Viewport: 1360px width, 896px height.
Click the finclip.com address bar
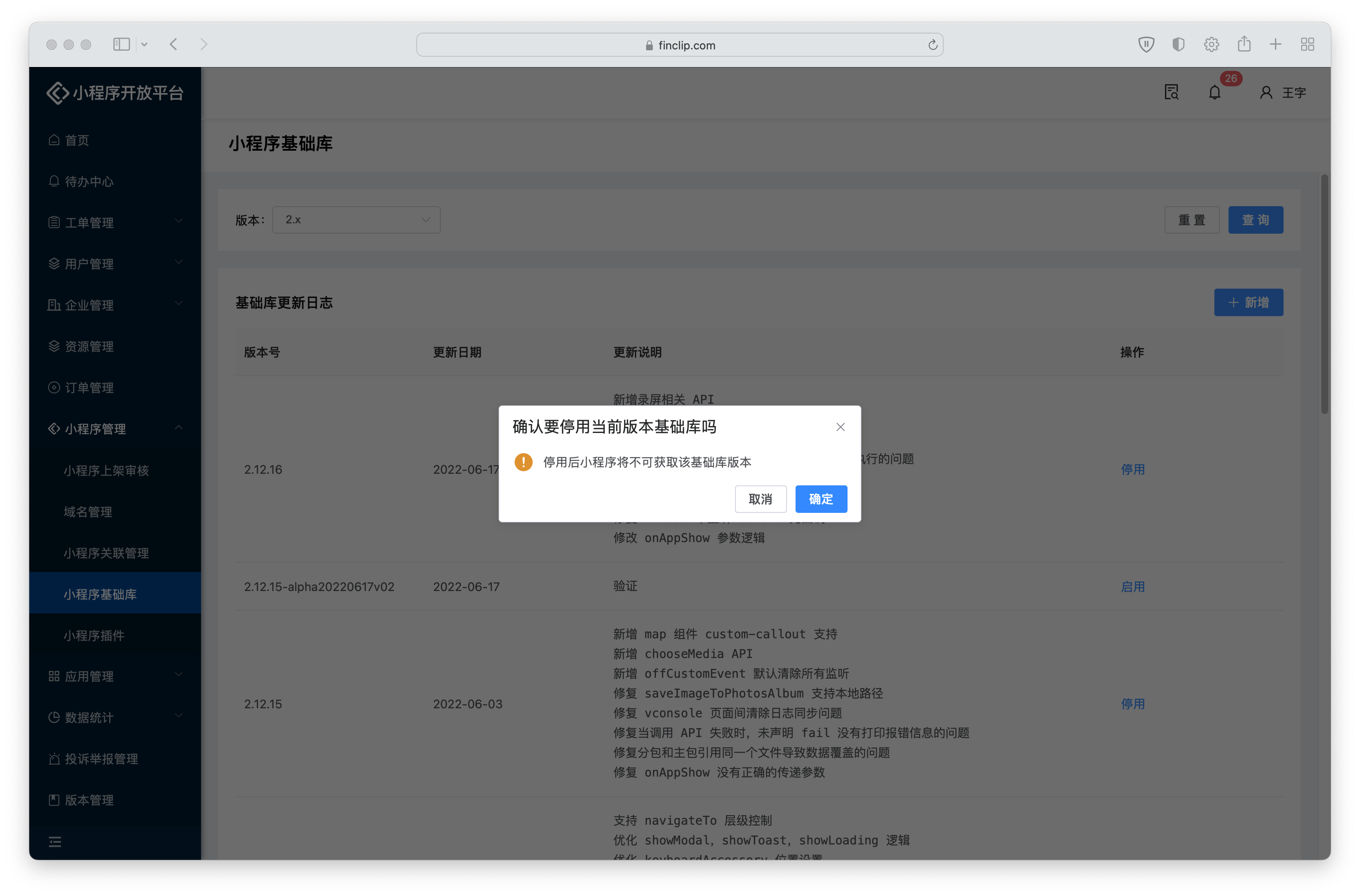tap(680, 45)
